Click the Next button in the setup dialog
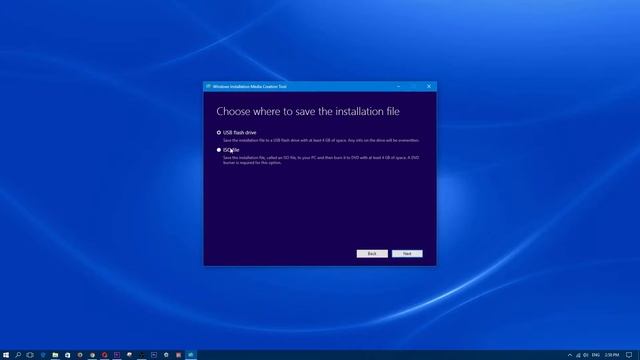The height and width of the screenshot is (360, 640). pyautogui.click(x=407, y=253)
